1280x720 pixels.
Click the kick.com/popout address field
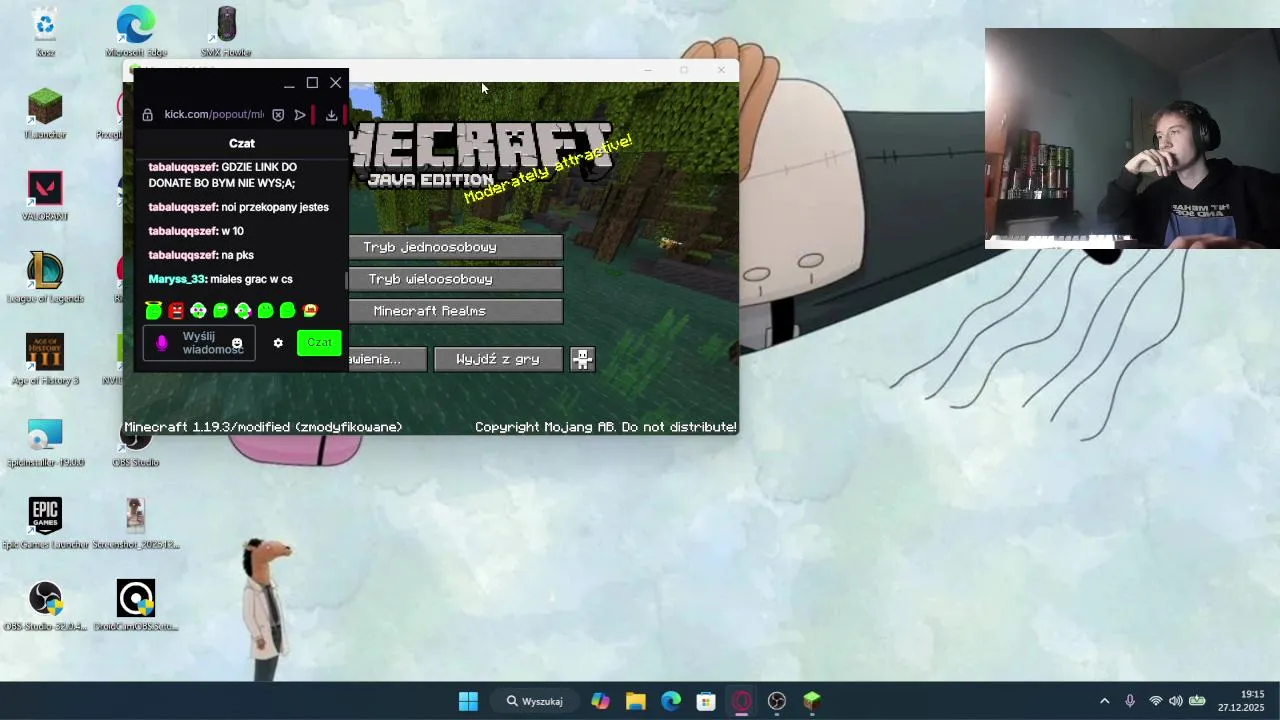[x=214, y=115]
